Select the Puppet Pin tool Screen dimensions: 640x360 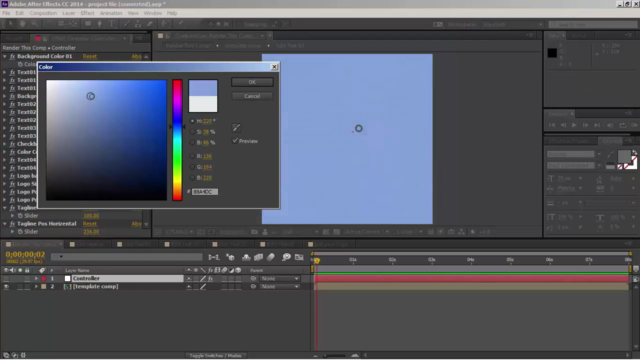point(181,24)
